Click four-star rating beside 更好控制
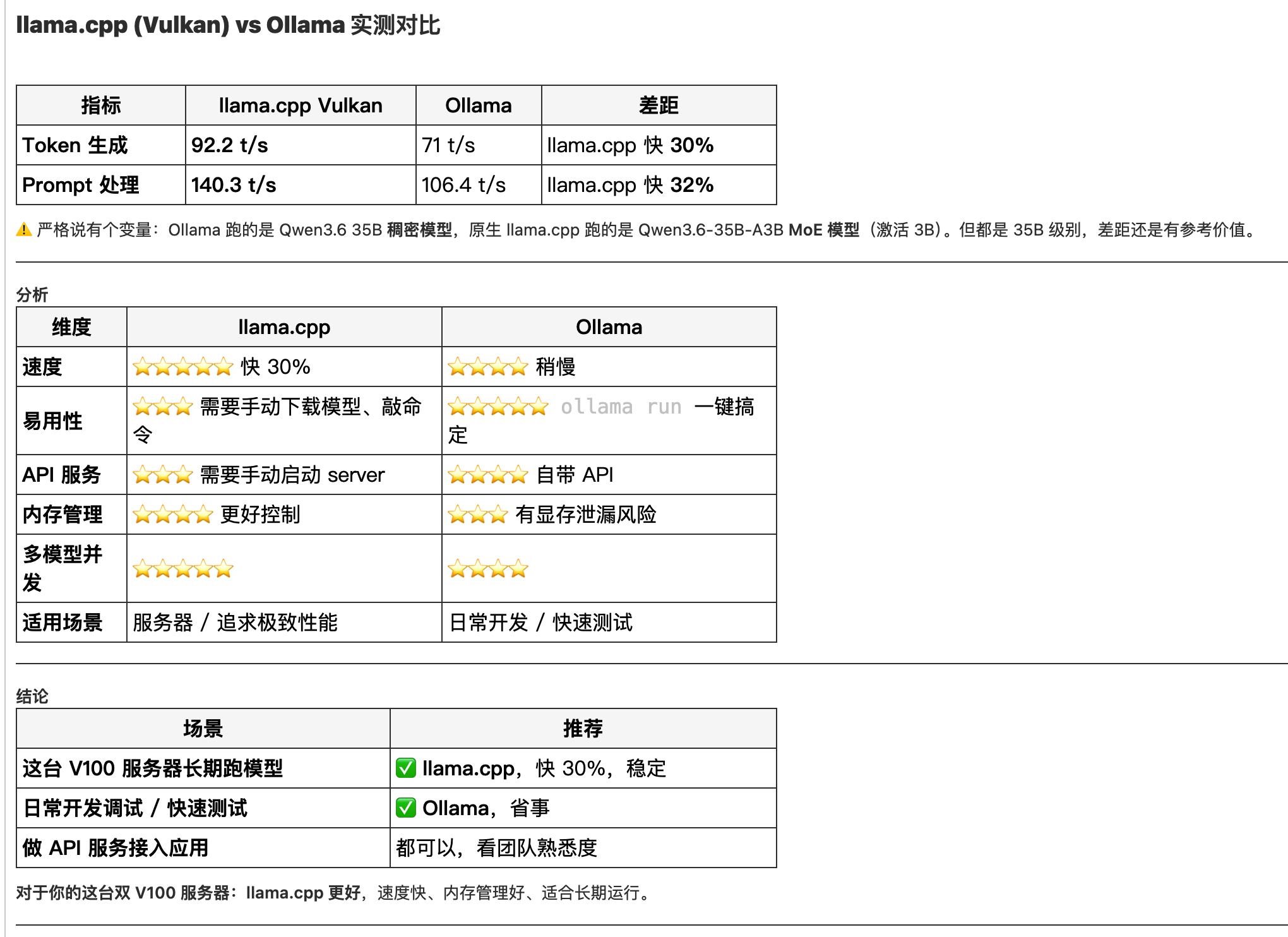Viewport: 1288px width, 937px height. point(173,515)
